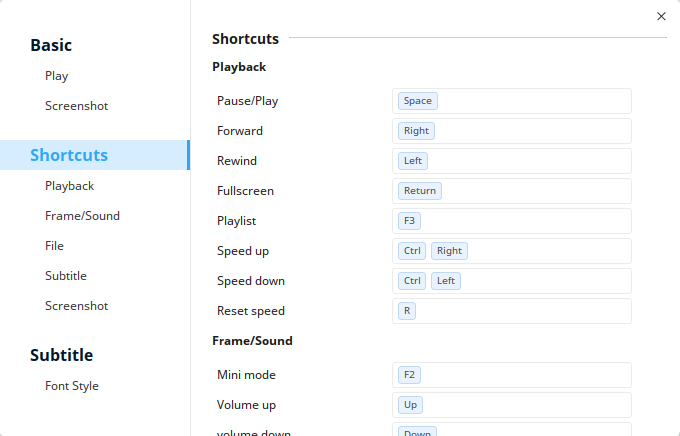This screenshot has height=436, width=680.
Task: Click the Playlist F3 shortcut field
Action: [x=511, y=221]
